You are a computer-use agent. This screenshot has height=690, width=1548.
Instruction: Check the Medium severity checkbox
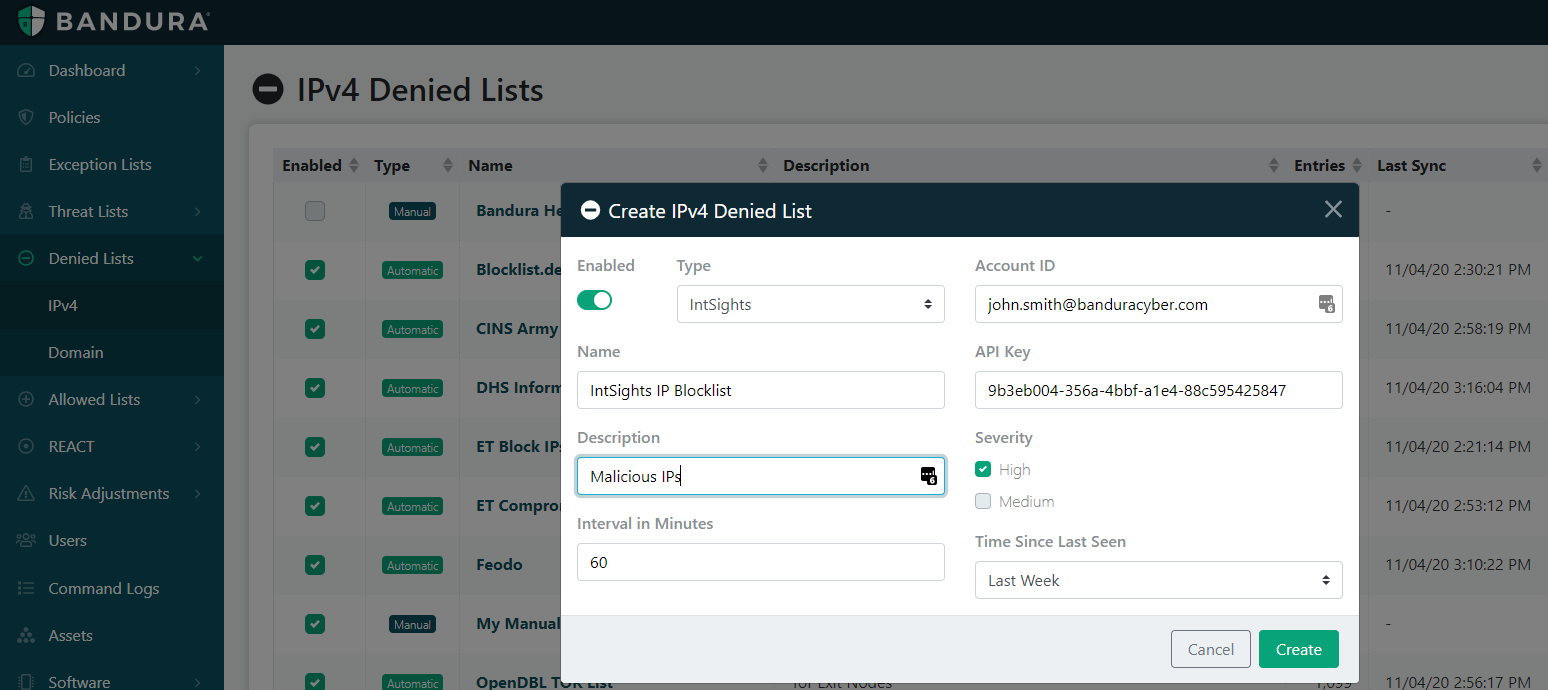[983, 502]
